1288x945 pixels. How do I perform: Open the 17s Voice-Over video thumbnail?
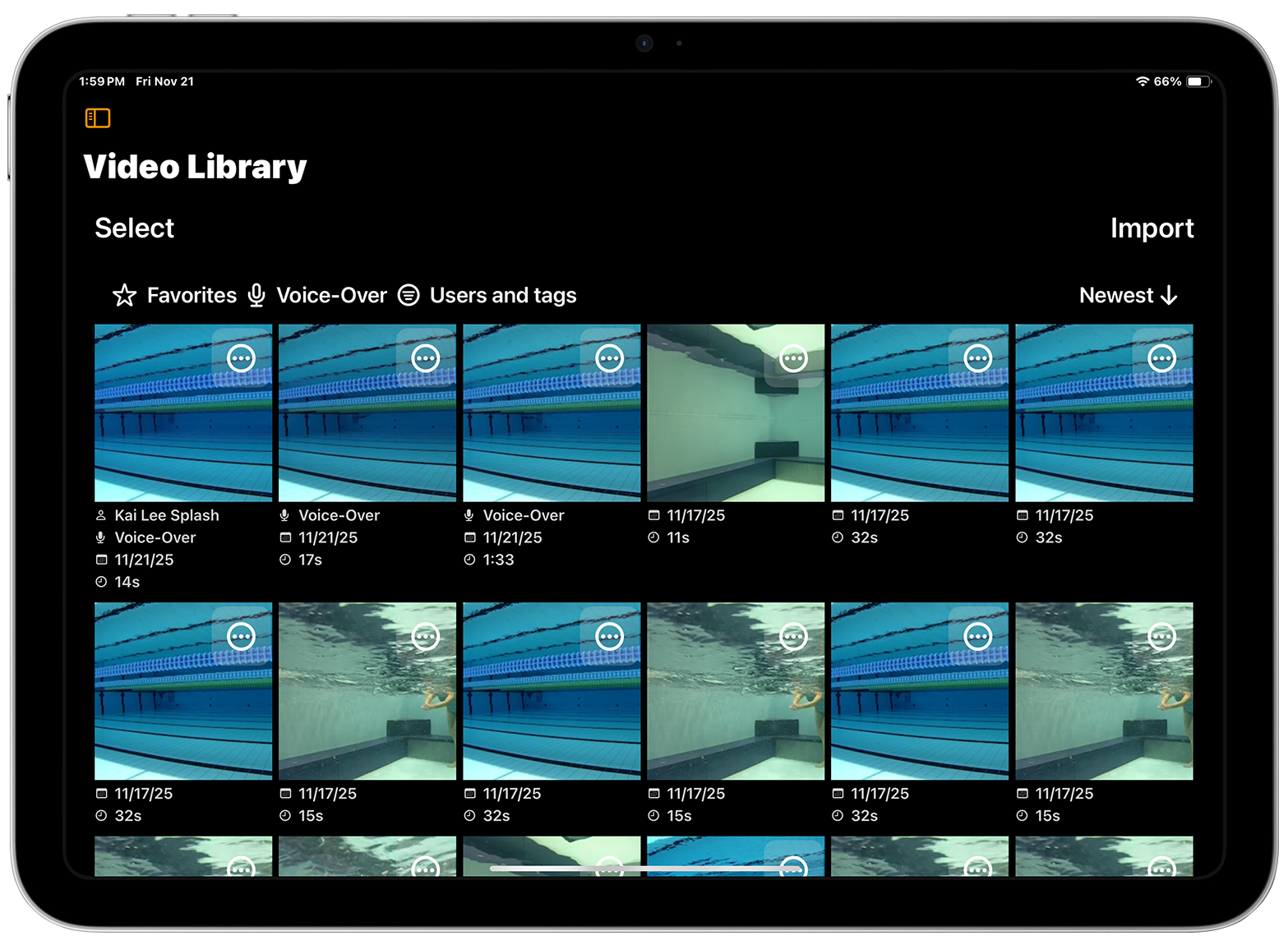pos(367,413)
